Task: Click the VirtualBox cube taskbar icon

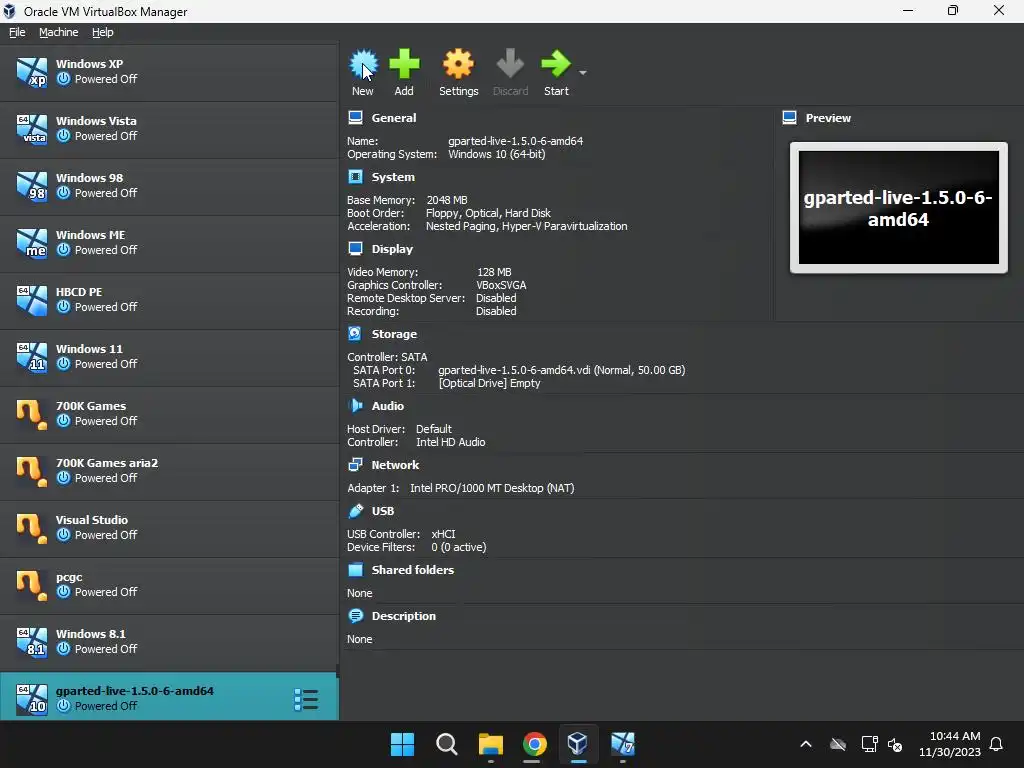Action: [x=578, y=743]
